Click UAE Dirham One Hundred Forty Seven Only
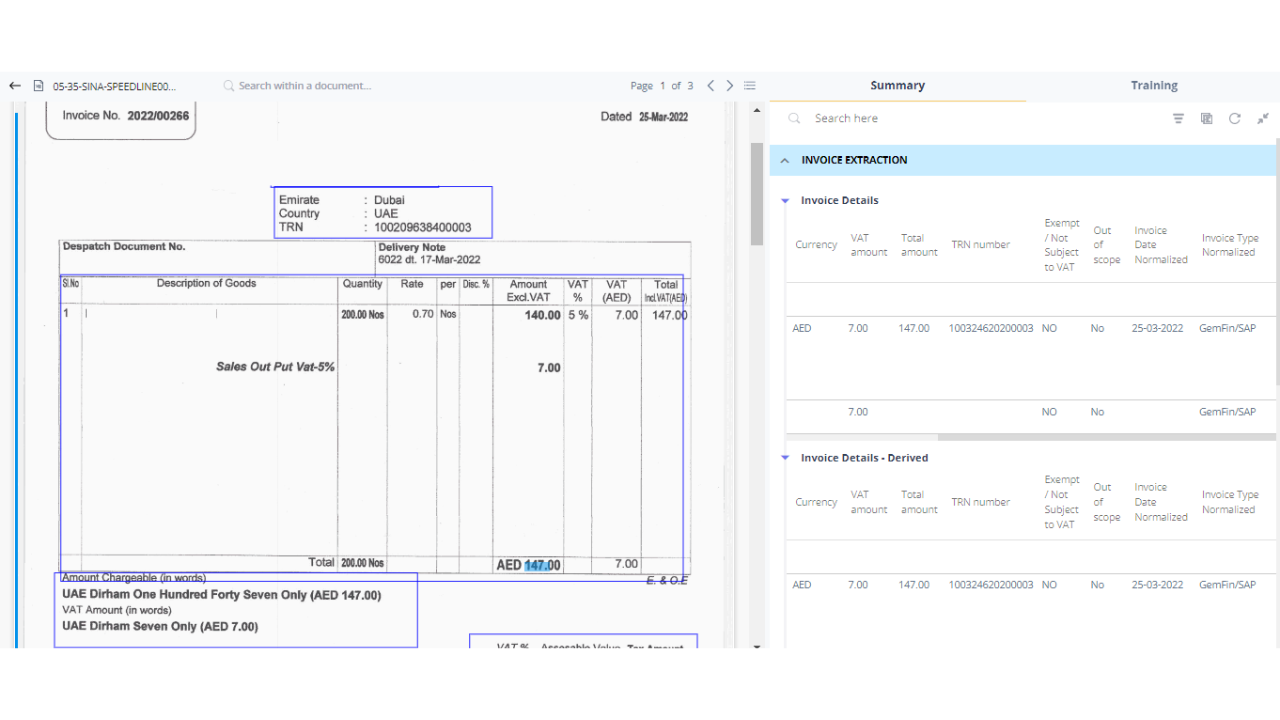1280x720 pixels. pyautogui.click(x=221, y=595)
